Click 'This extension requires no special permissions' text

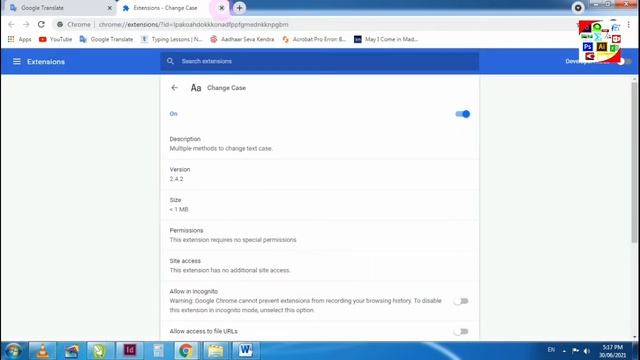pyautogui.click(x=233, y=240)
